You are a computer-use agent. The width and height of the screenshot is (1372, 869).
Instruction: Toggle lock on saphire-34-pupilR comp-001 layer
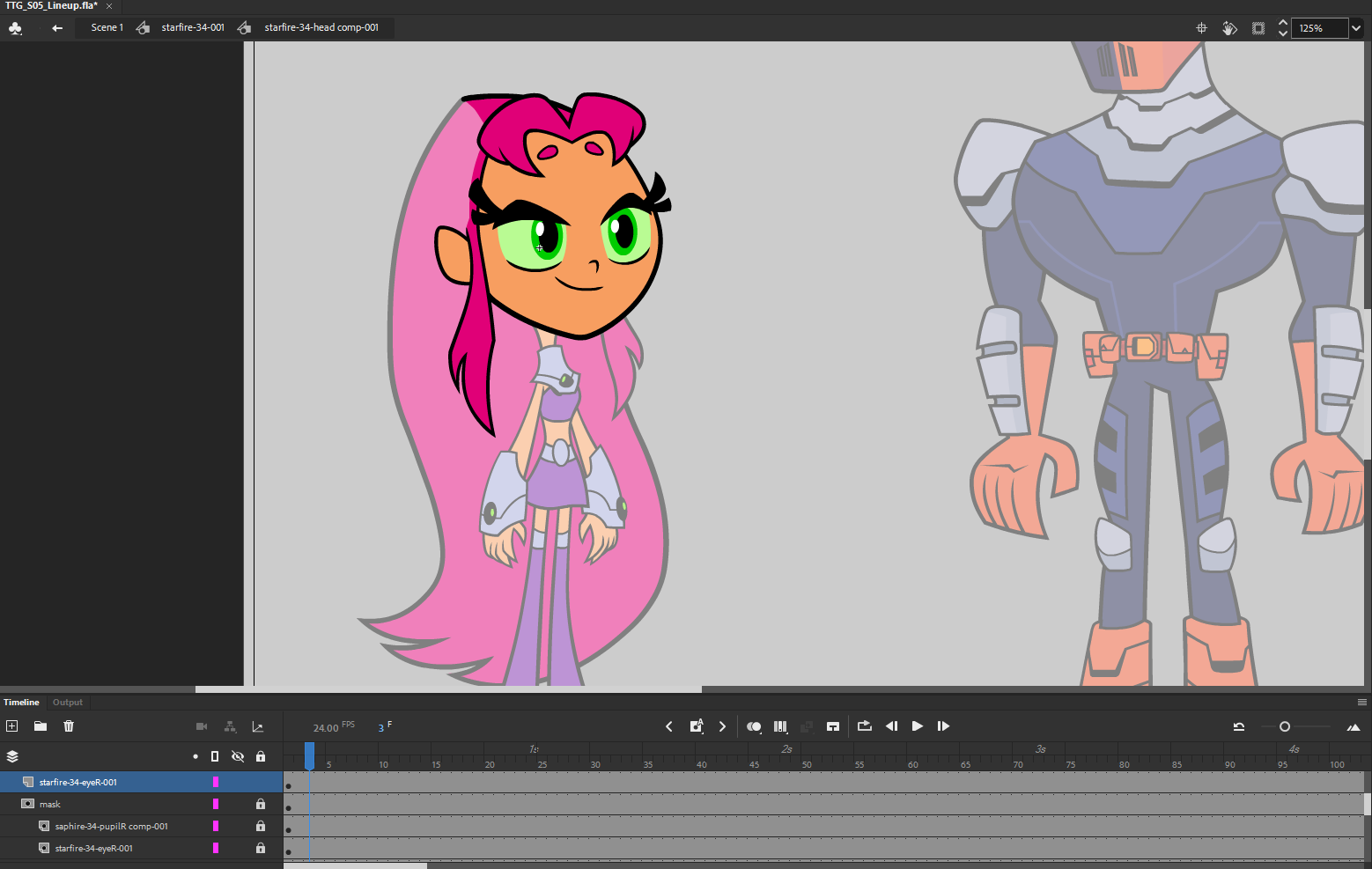[x=261, y=826]
